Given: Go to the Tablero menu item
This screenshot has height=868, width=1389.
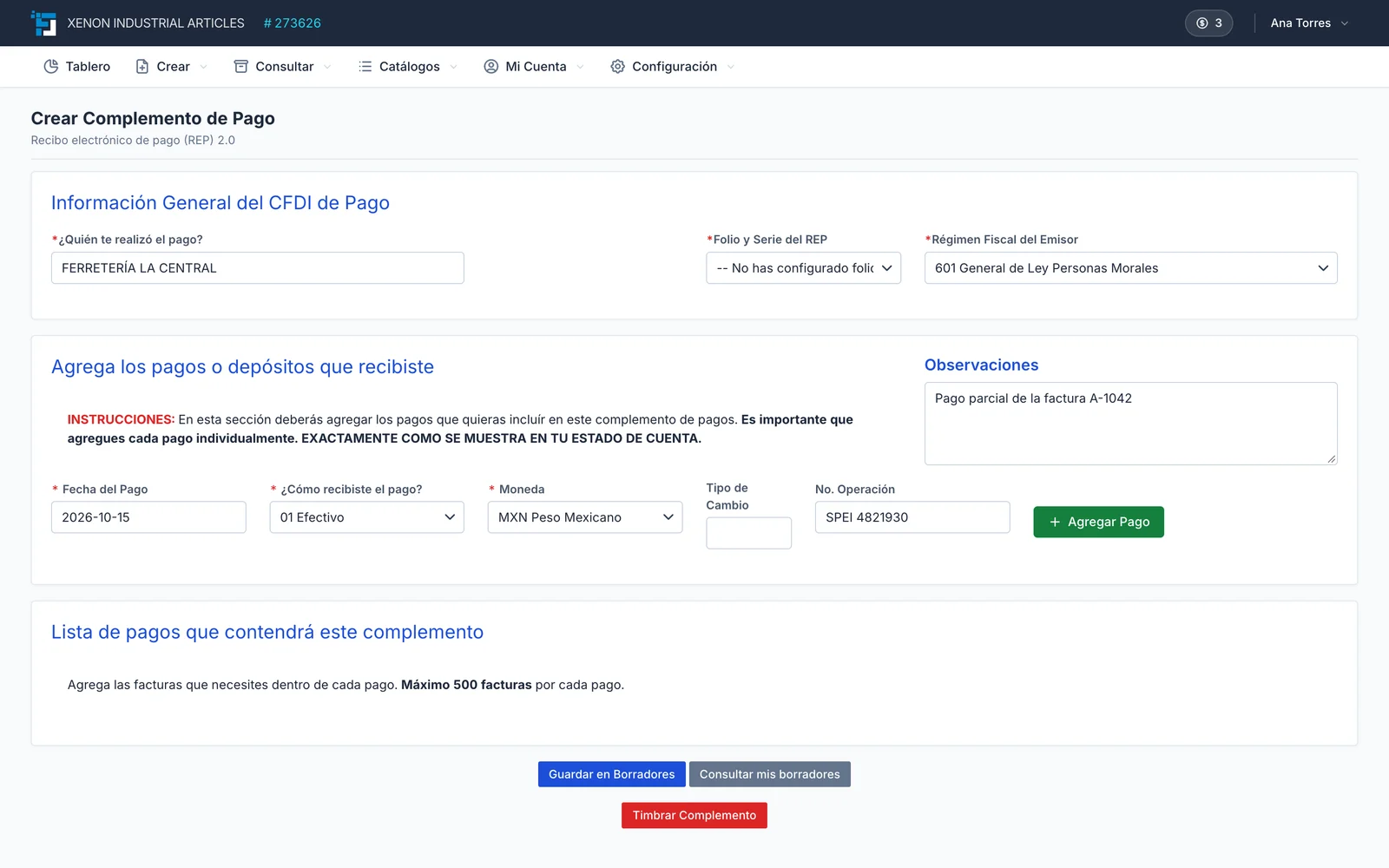Looking at the screenshot, I should click(x=77, y=67).
